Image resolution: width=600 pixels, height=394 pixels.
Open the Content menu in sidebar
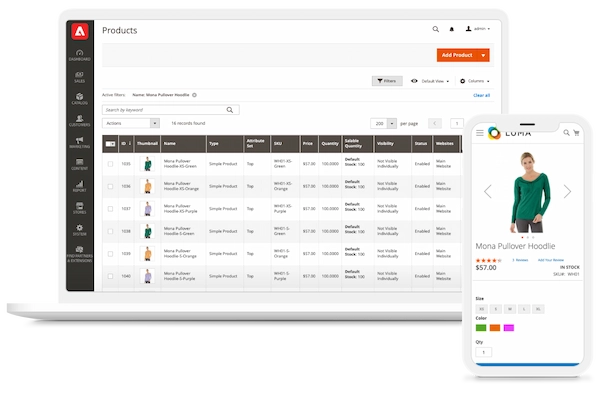click(80, 164)
